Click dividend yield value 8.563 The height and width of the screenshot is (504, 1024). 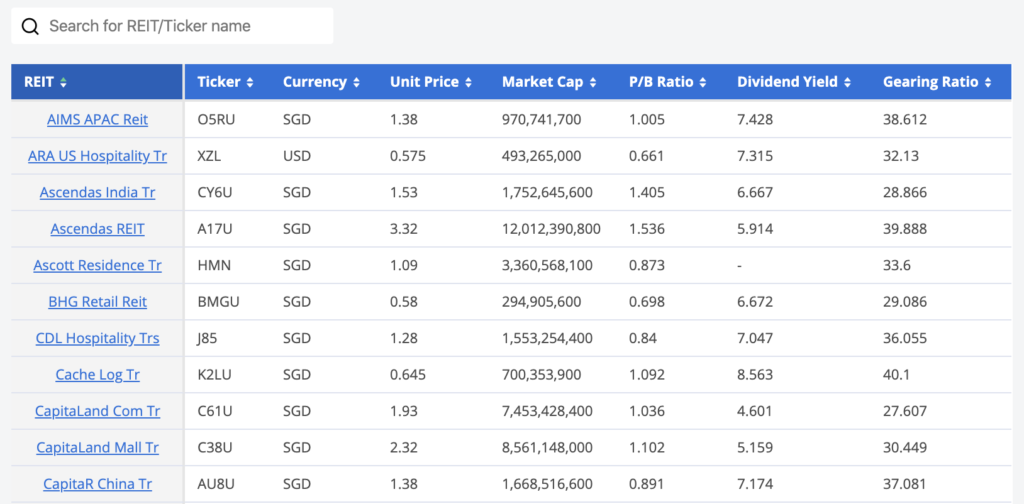pyautogui.click(x=755, y=375)
